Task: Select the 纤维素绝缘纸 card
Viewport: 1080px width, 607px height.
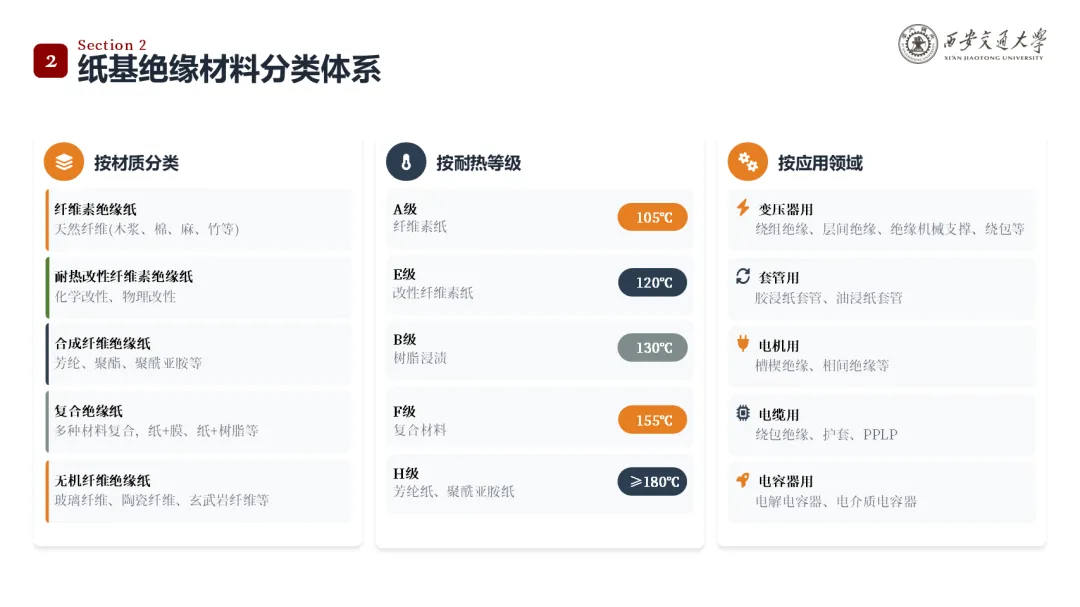Action: pyautogui.click(x=198, y=219)
